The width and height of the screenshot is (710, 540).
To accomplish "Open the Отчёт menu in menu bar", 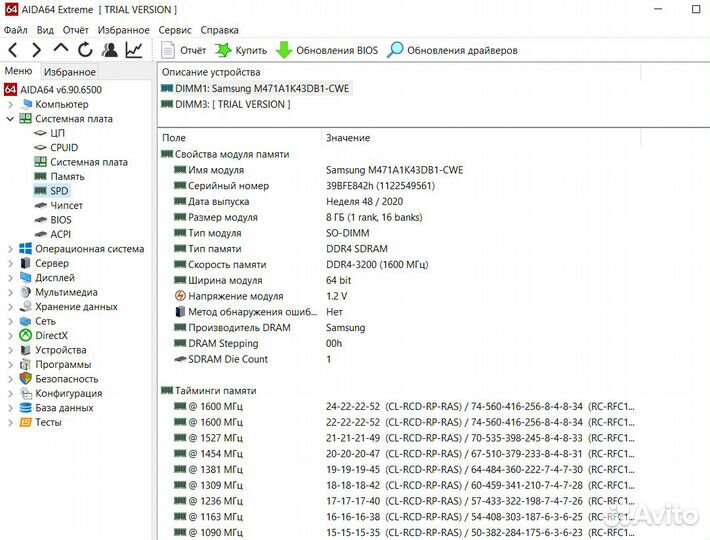I will (75, 30).
